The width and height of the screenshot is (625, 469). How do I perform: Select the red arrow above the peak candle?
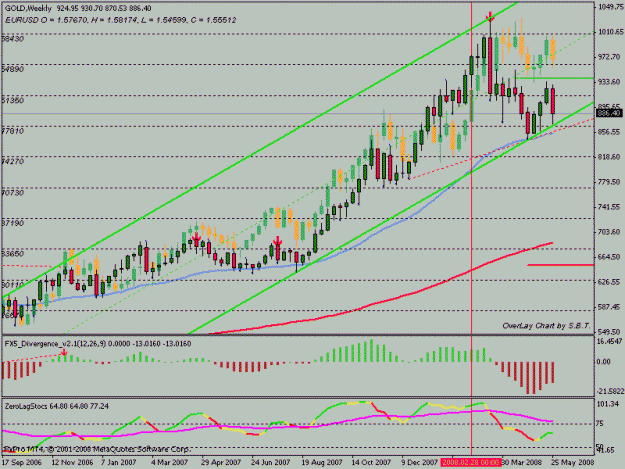pos(490,16)
